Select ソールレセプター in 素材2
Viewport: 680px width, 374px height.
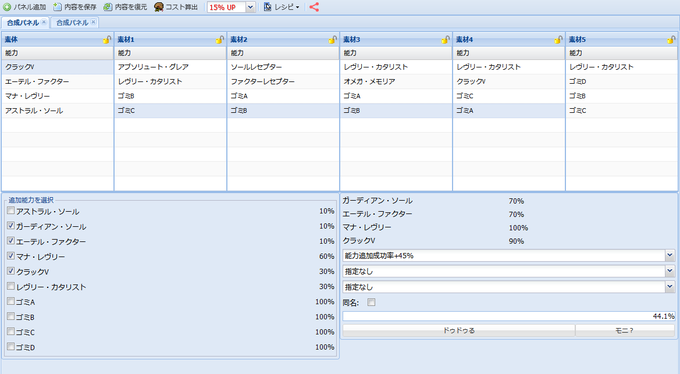click(283, 67)
